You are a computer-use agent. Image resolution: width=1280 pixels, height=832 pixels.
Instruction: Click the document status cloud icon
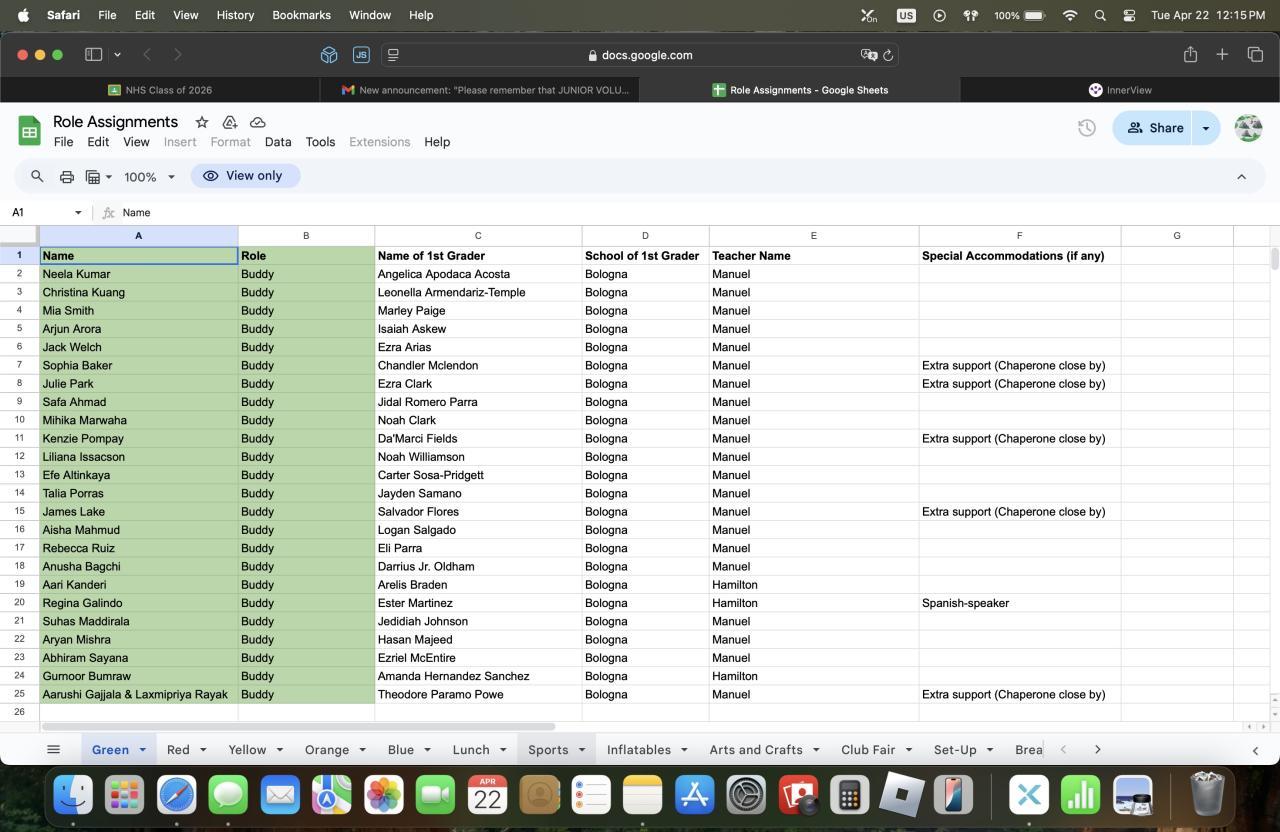(257, 122)
